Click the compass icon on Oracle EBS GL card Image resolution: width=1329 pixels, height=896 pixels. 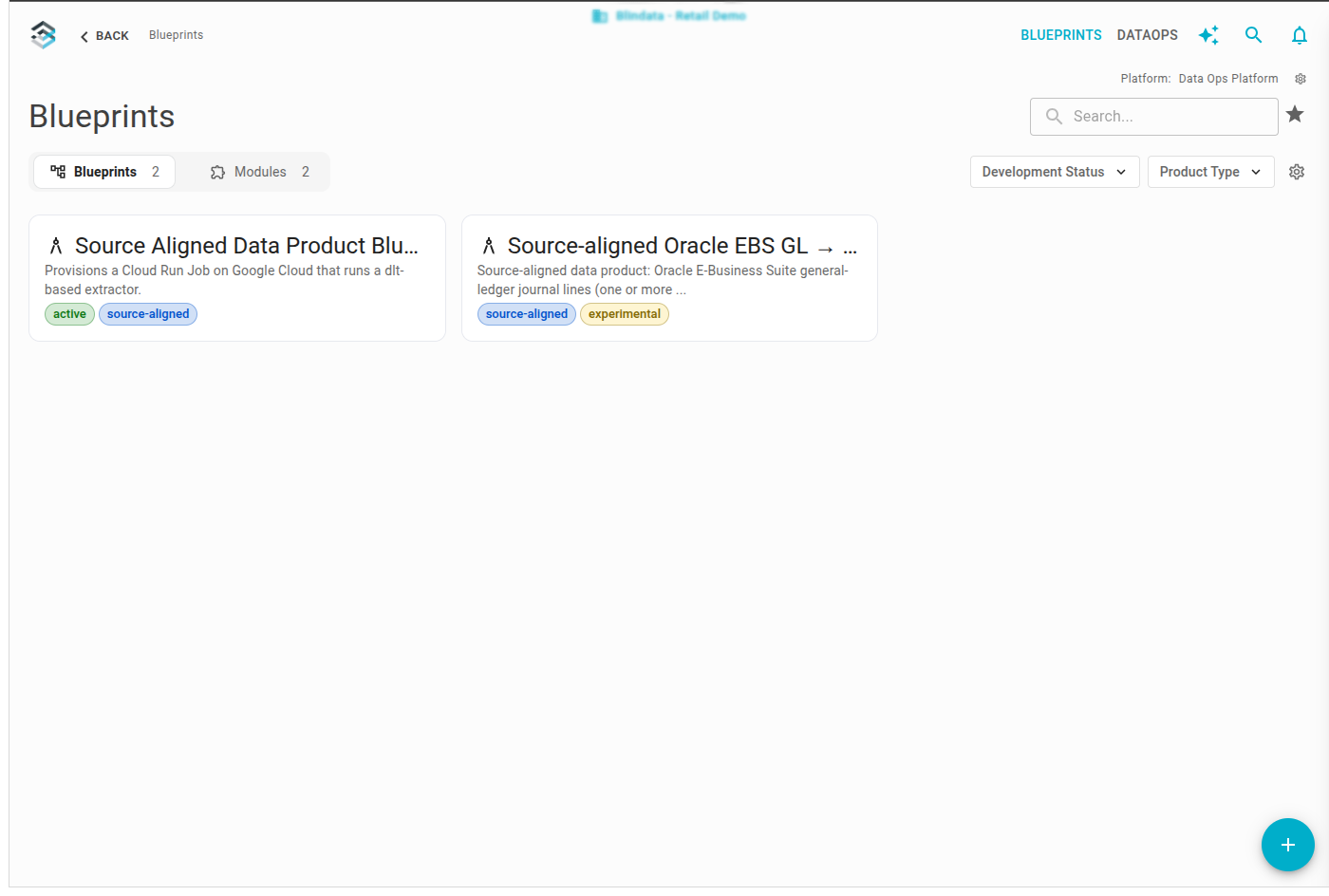(x=489, y=246)
